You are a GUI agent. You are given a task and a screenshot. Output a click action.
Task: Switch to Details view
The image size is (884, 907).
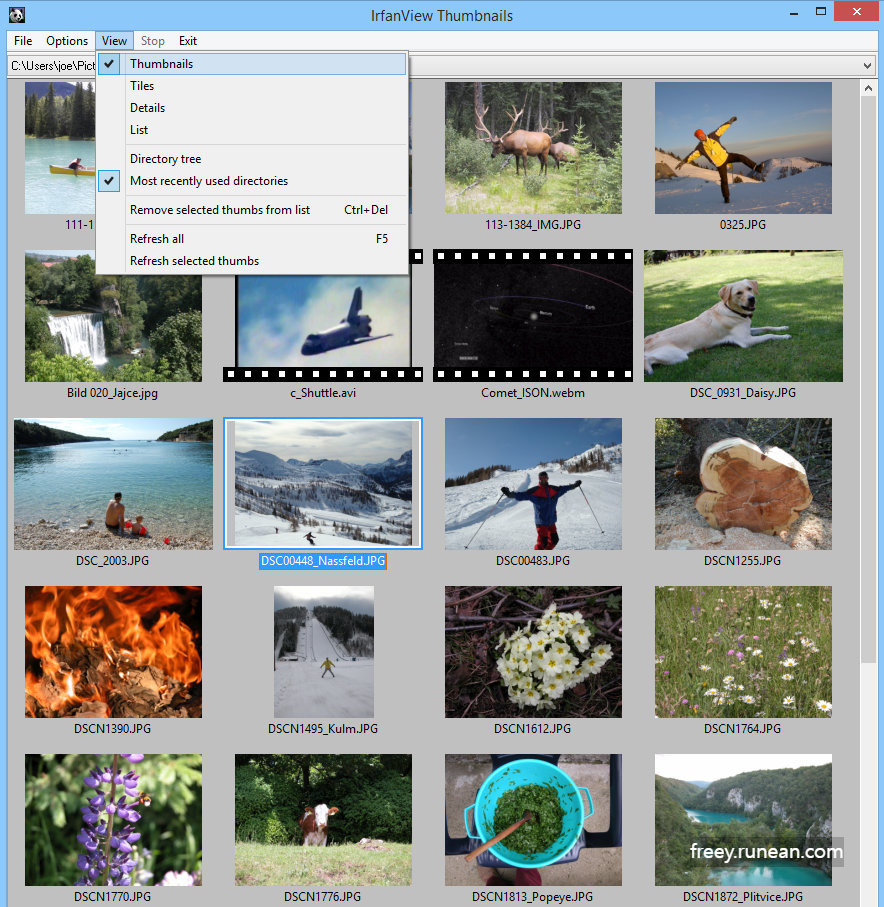point(252,108)
